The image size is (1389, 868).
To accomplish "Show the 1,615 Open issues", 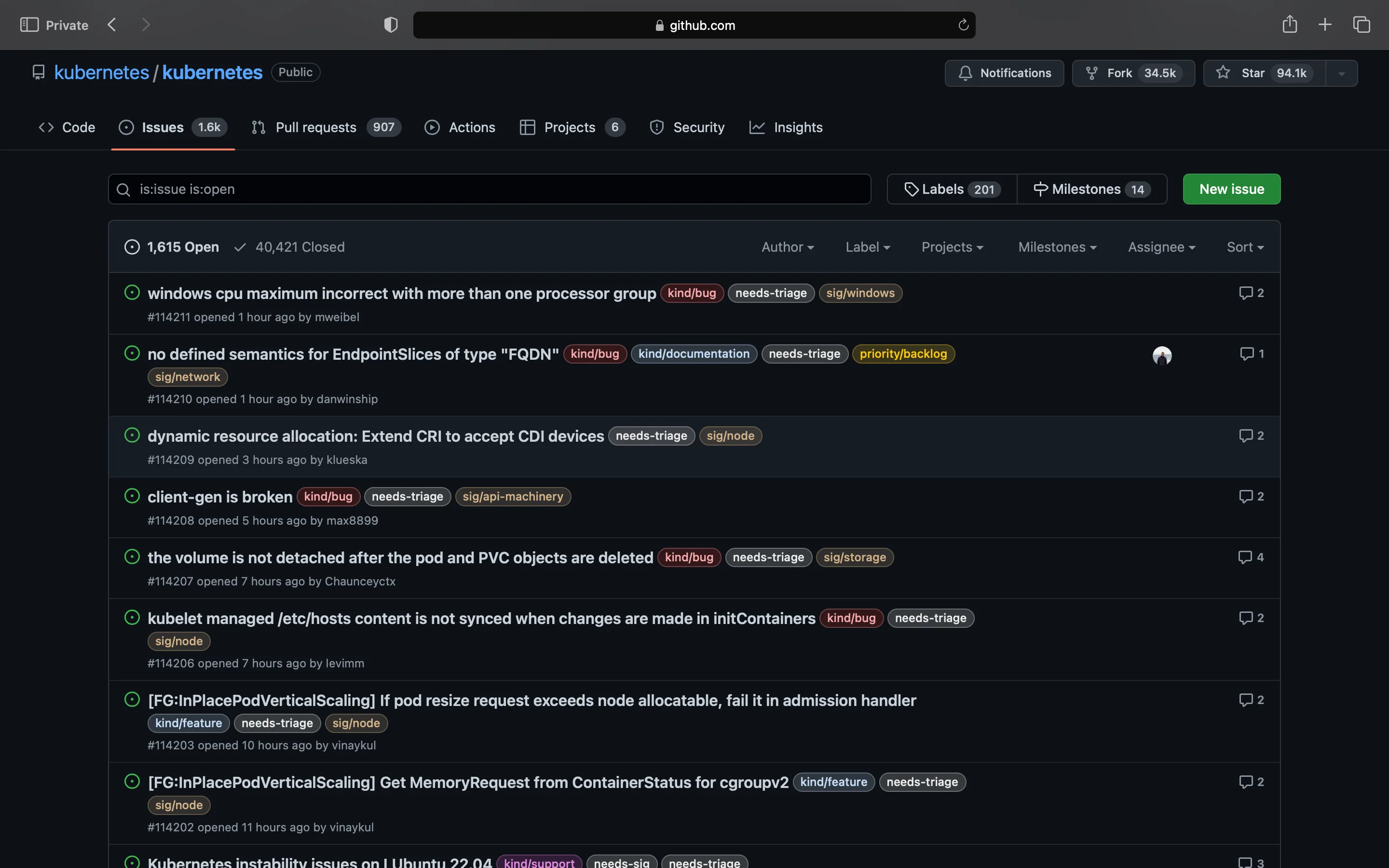I will pyautogui.click(x=172, y=247).
